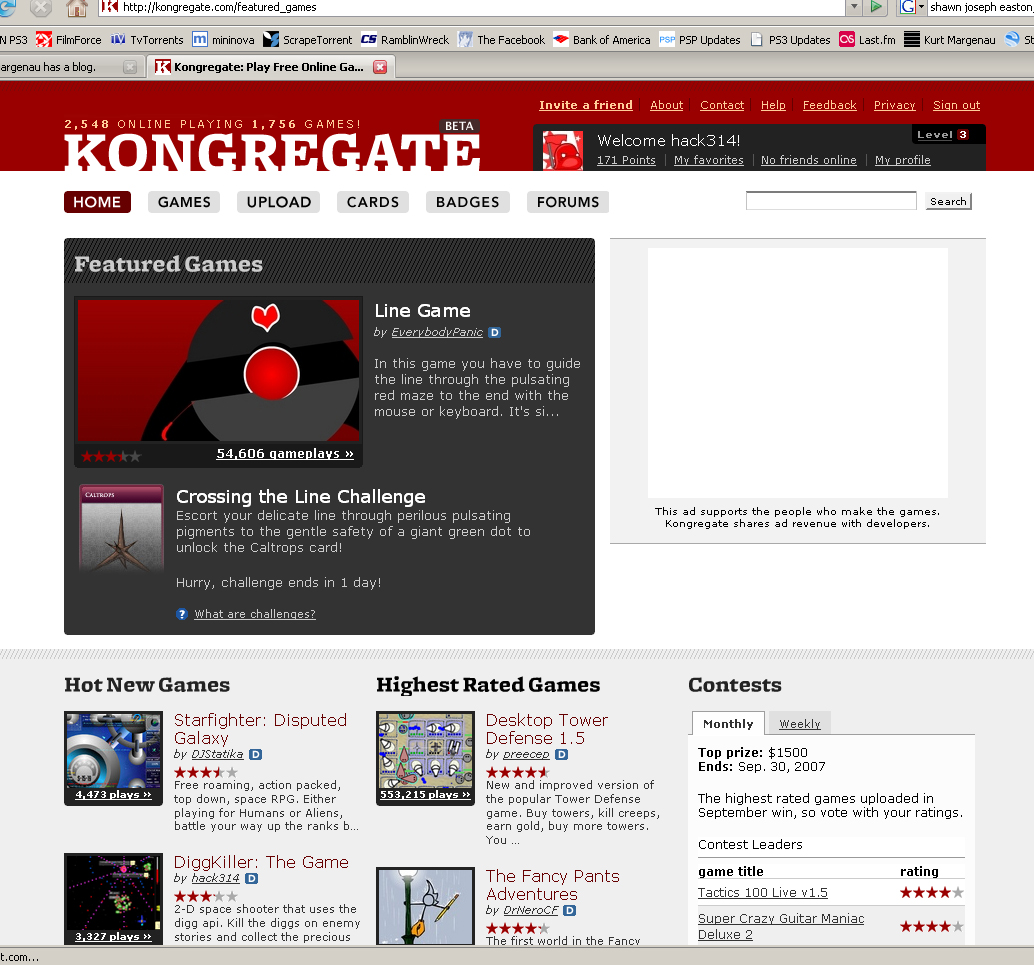Open the Invite a friend link
The height and width of the screenshot is (965, 1034).
586,105
